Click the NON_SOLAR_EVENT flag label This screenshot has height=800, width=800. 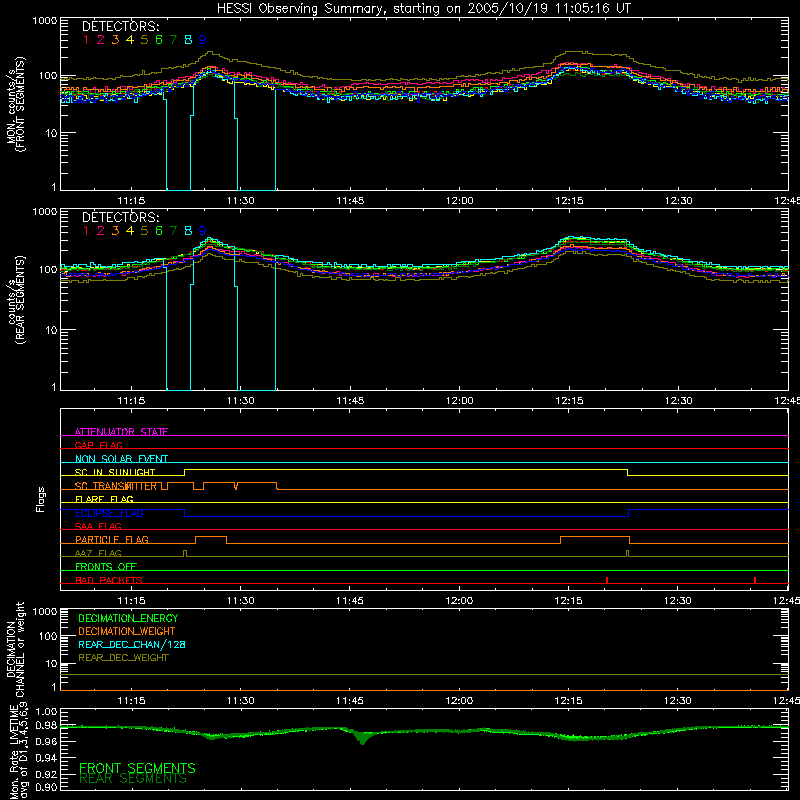(121, 459)
